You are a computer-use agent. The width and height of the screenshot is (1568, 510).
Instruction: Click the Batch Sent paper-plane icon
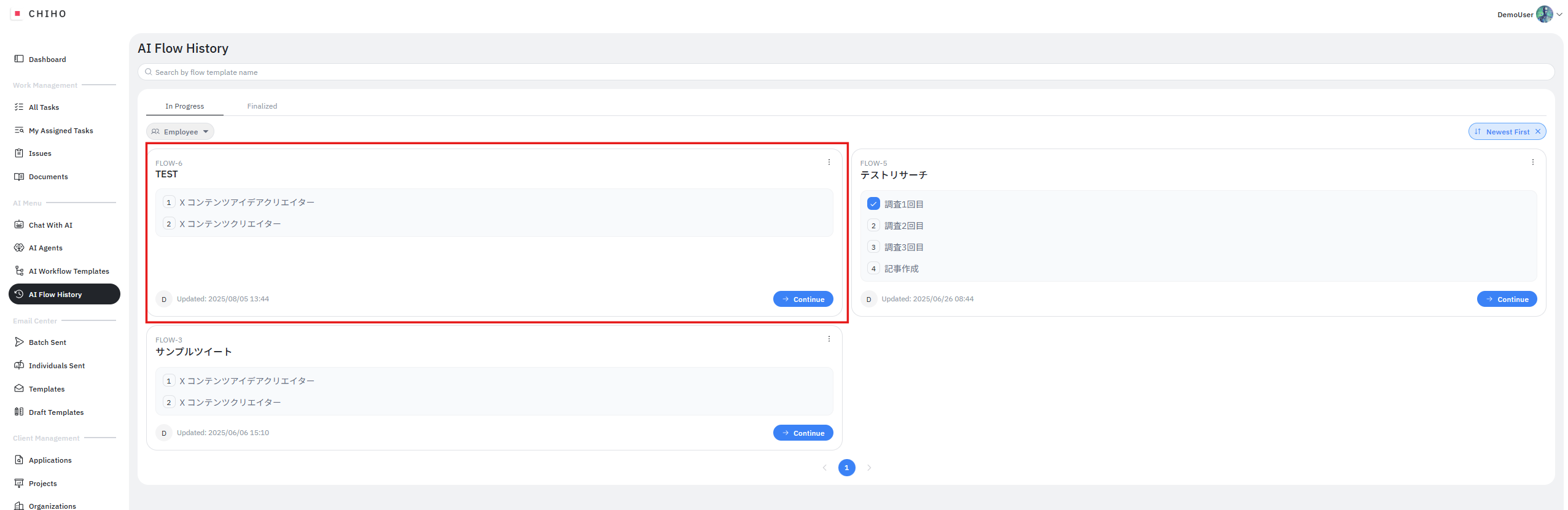coord(19,342)
